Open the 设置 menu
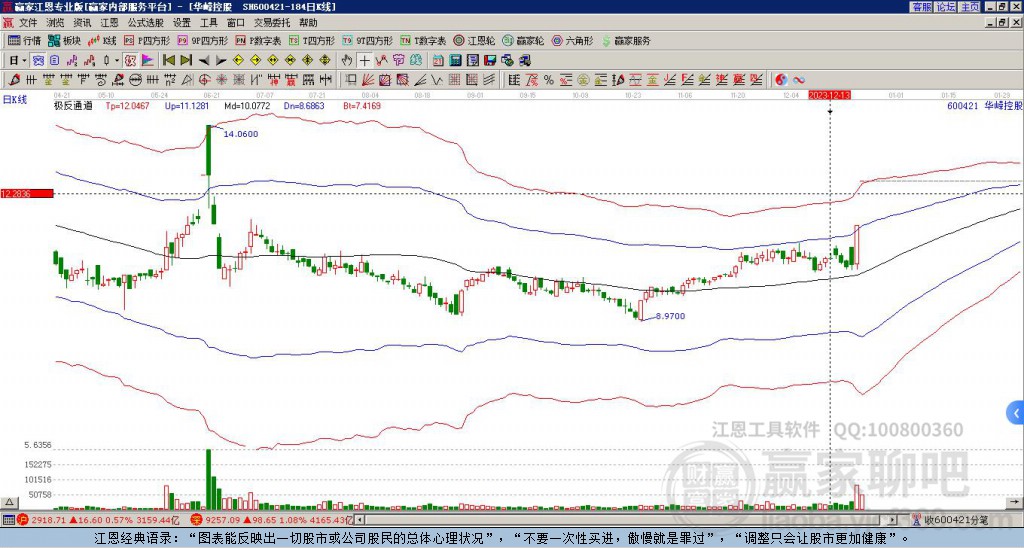Viewport: 1024px width, 548px height. tap(182, 23)
